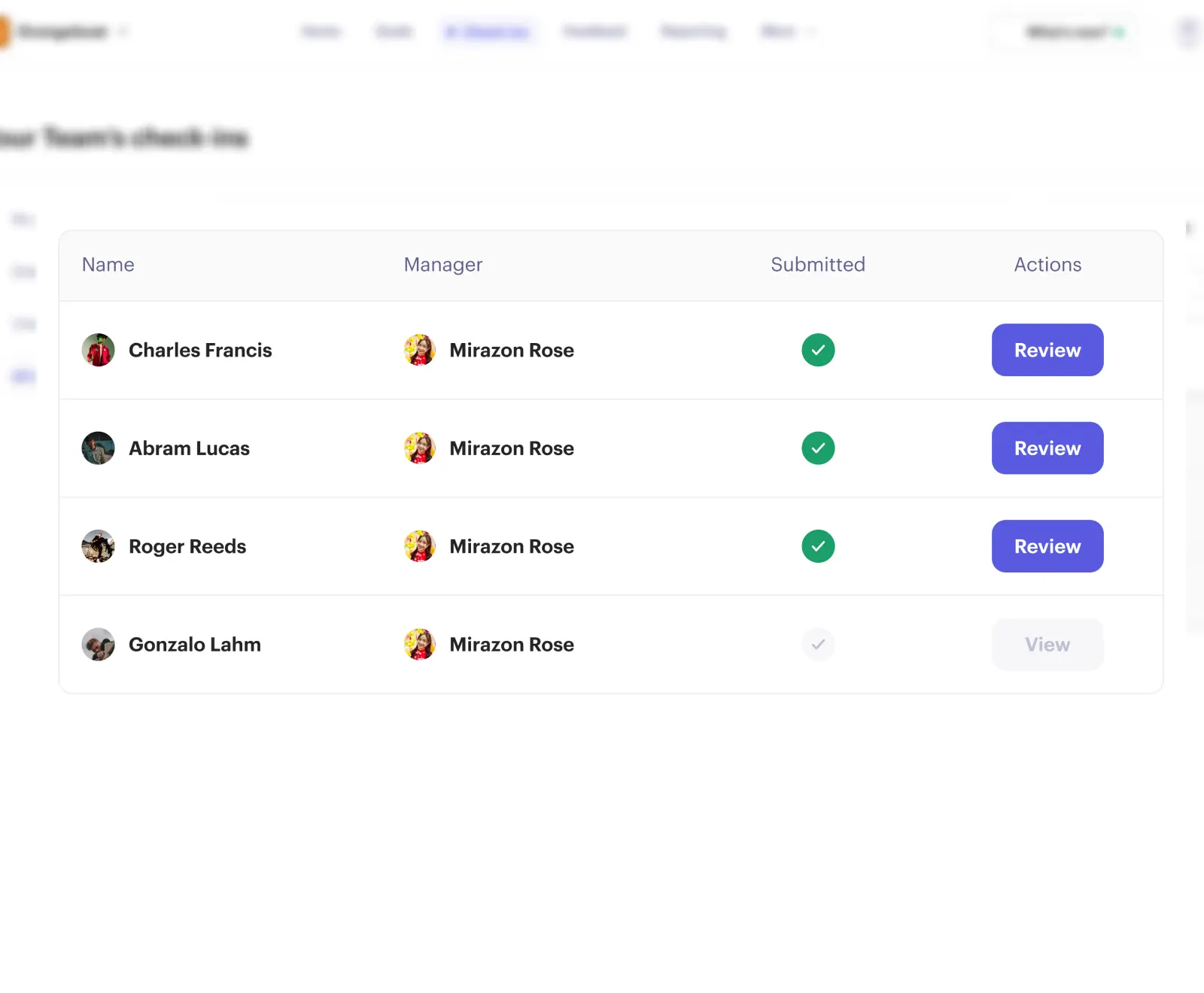This screenshot has width=1204, height=993.
Task: Open the highlighted Check-ins navigation tab
Action: pos(488,32)
